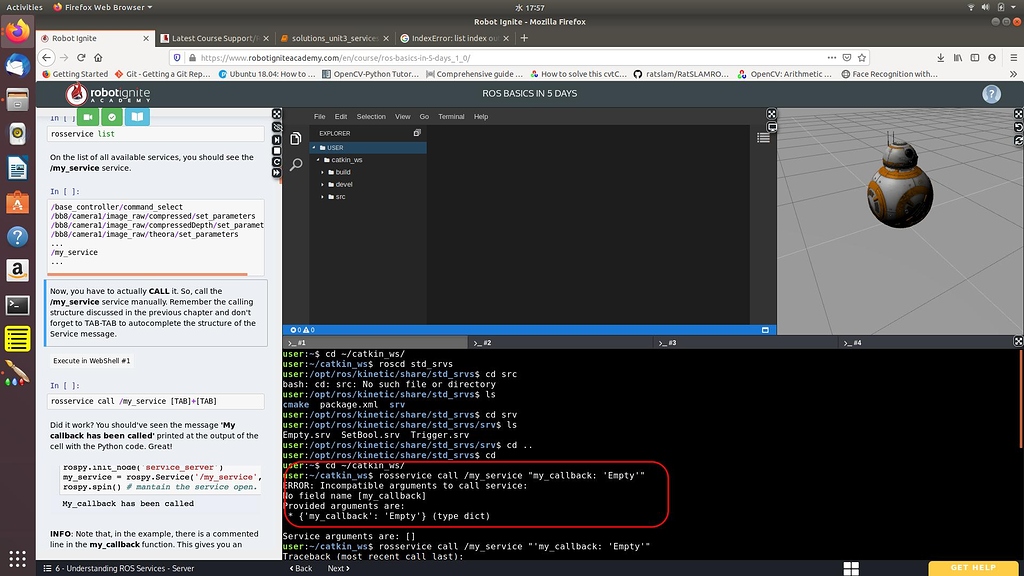Image resolution: width=1024 pixels, height=576 pixels.
Task: Open the Firefox meatball overflow menu
Action: (831, 57)
